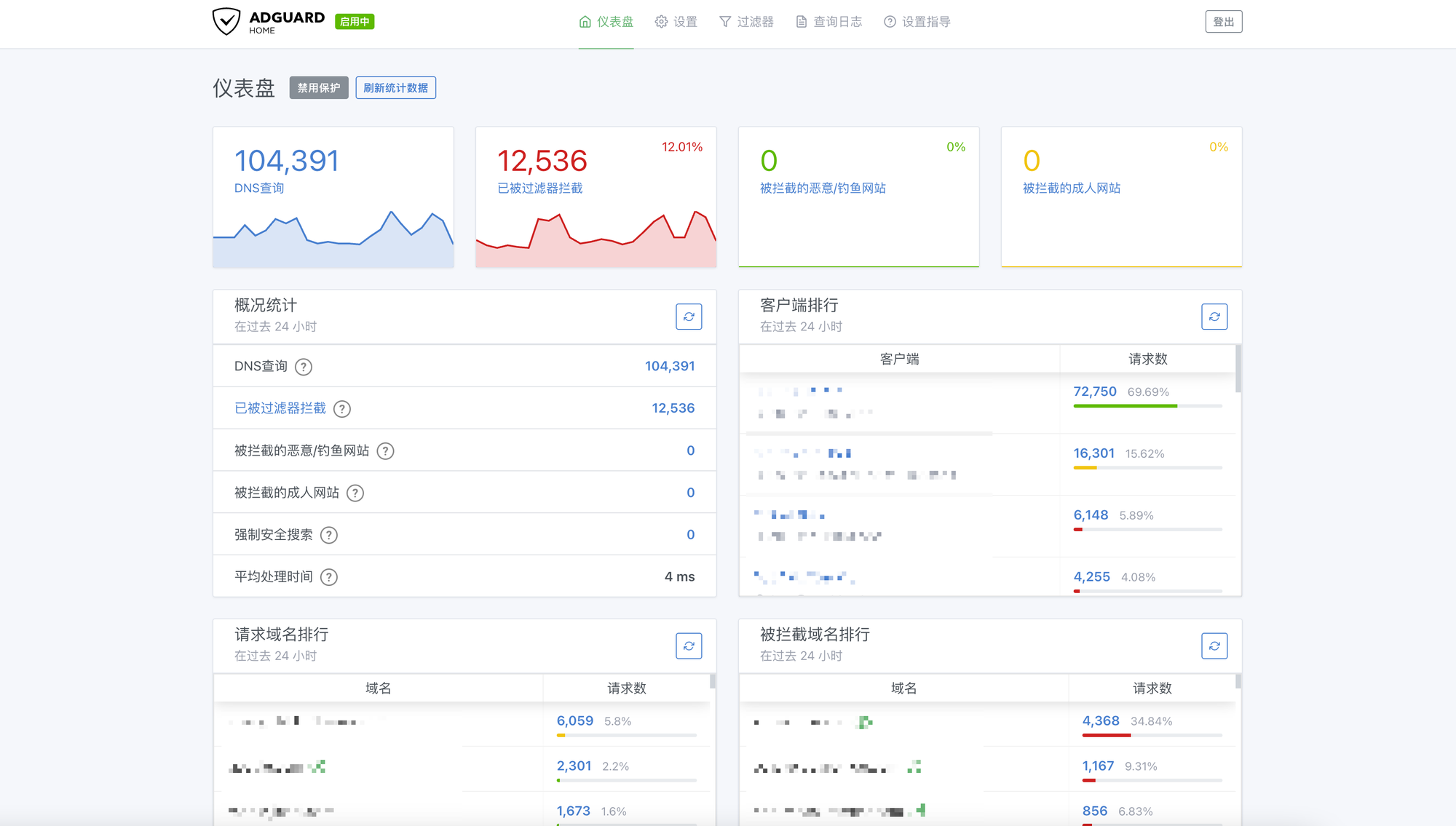This screenshot has width=1456, height=826.
Task: Open 被拦截的成人网站 summary card link
Action: pos(1072,188)
